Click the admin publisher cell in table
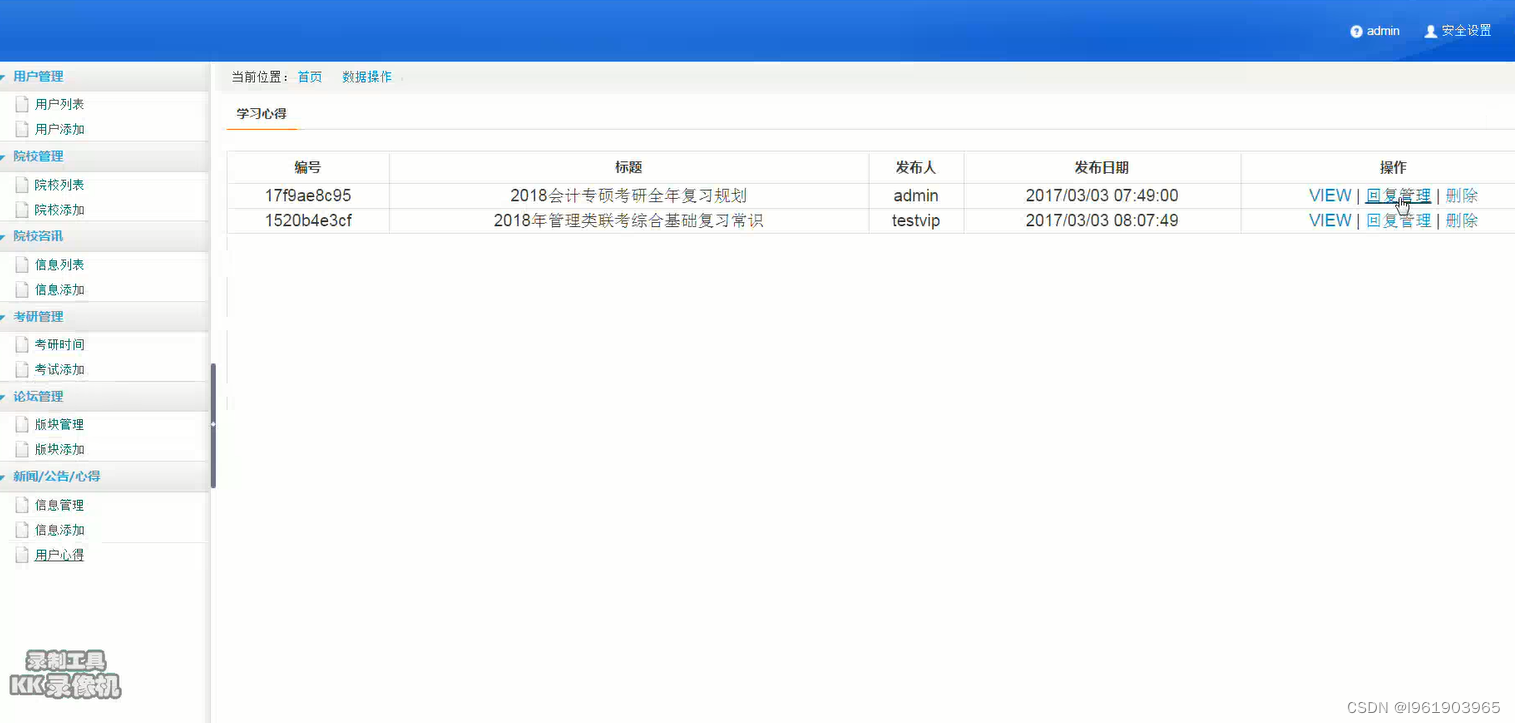Image resolution: width=1515 pixels, height=723 pixels. click(x=916, y=196)
